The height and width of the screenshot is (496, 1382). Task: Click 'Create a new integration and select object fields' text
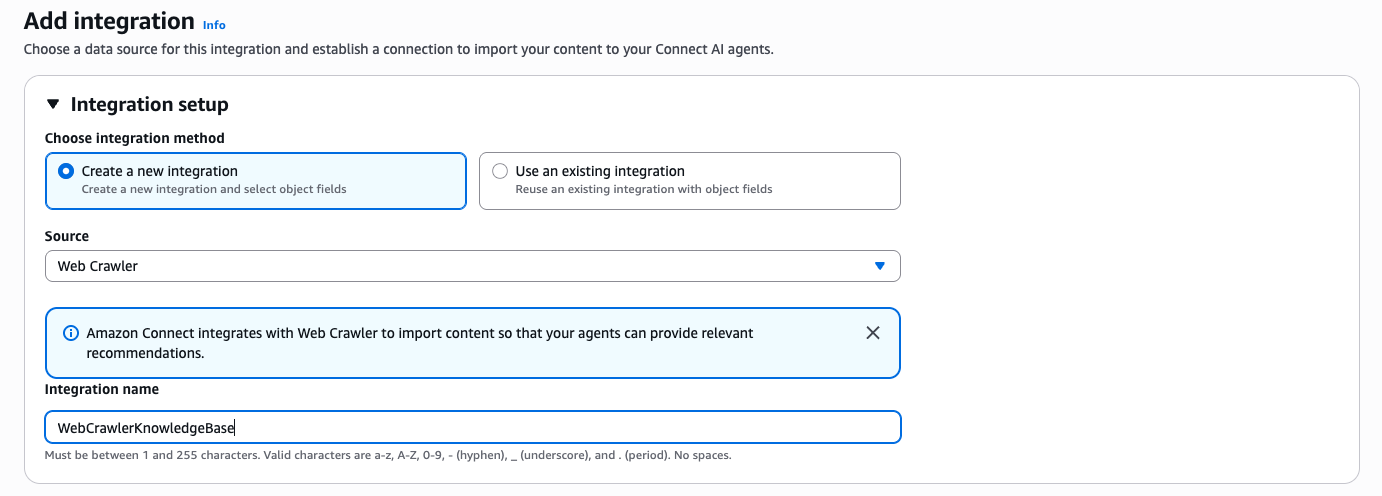pyautogui.click(x=214, y=189)
